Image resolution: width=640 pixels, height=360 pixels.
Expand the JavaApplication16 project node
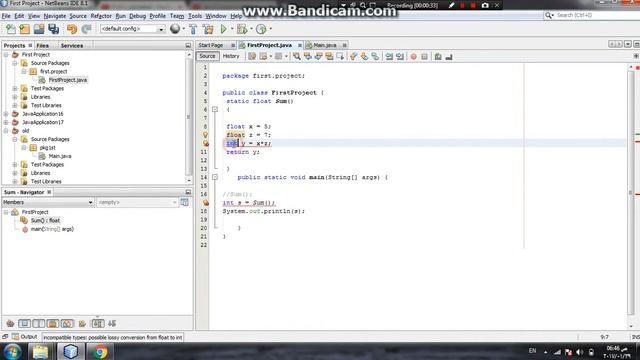pos(6,114)
